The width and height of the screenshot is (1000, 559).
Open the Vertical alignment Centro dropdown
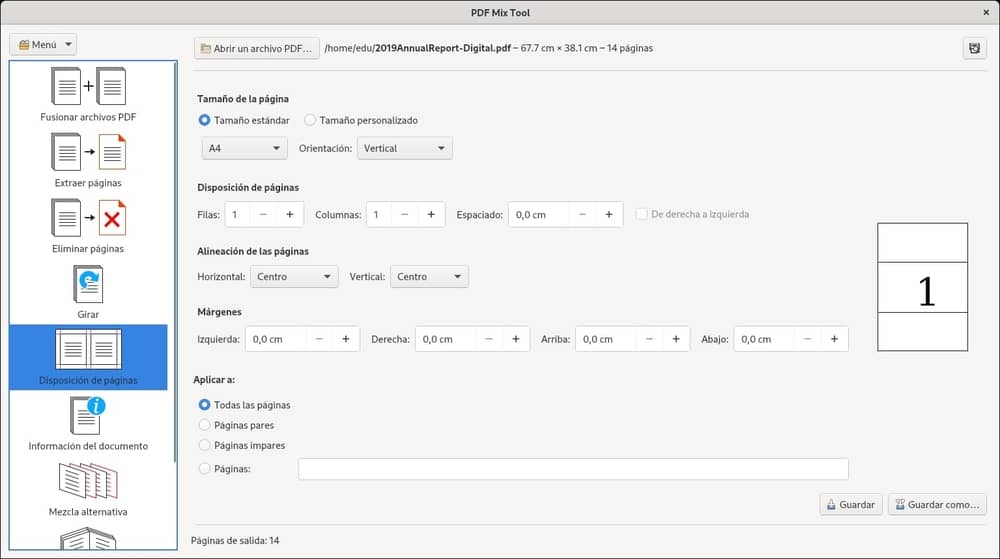coord(429,277)
